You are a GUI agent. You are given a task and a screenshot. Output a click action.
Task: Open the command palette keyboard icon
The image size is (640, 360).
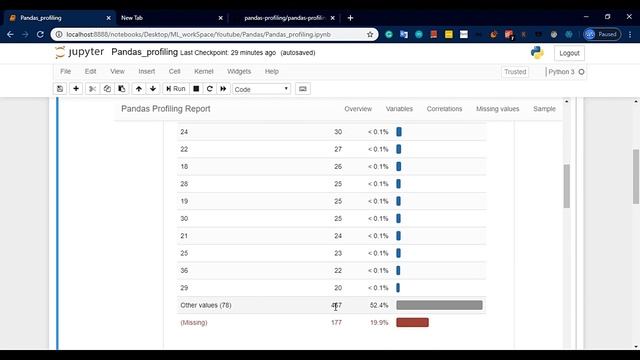(x=303, y=89)
